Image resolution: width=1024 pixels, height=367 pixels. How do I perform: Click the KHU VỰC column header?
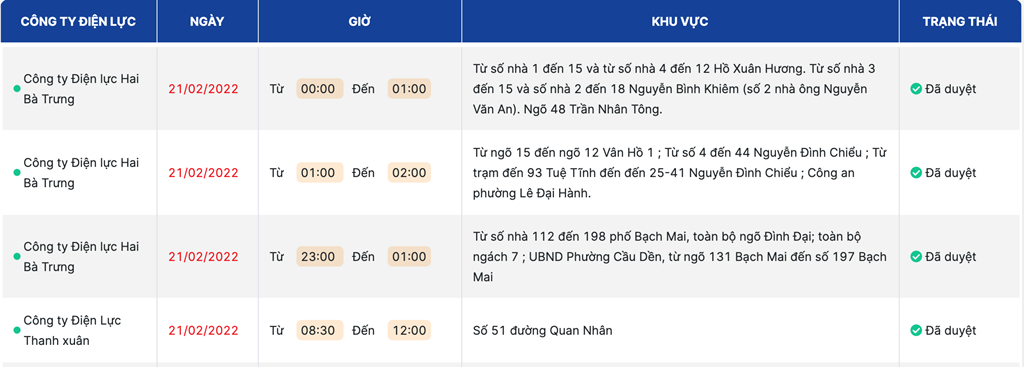coord(680,21)
